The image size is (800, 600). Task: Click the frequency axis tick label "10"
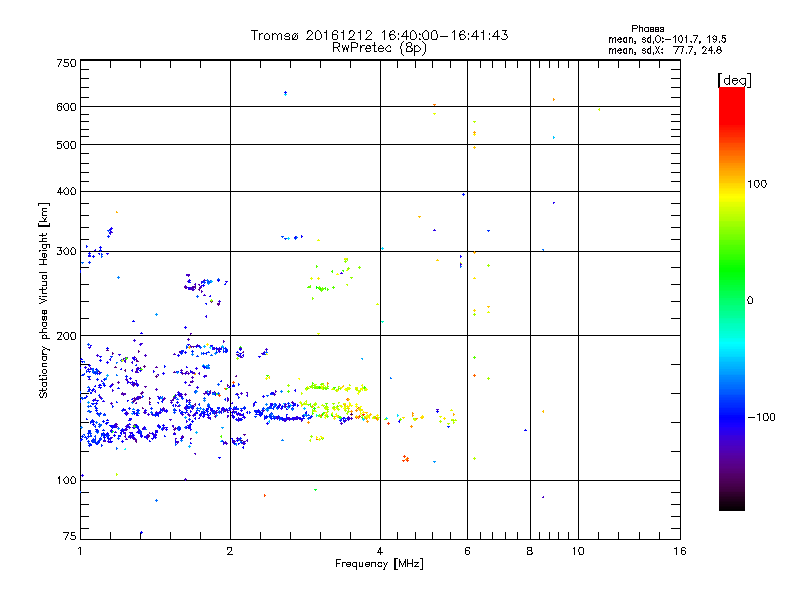point(578,551)
